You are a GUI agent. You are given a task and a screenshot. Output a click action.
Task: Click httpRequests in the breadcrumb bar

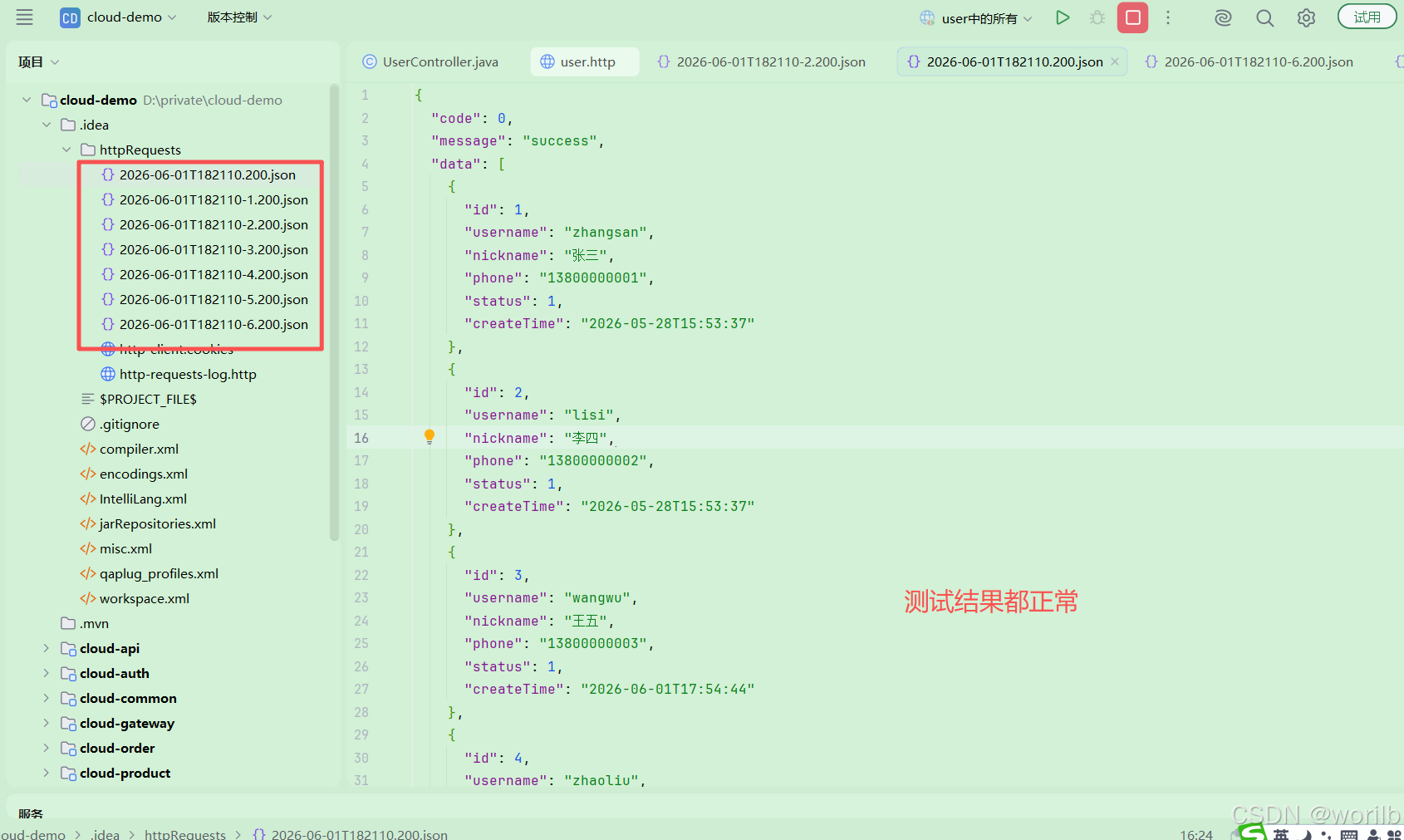click(185, 834)
